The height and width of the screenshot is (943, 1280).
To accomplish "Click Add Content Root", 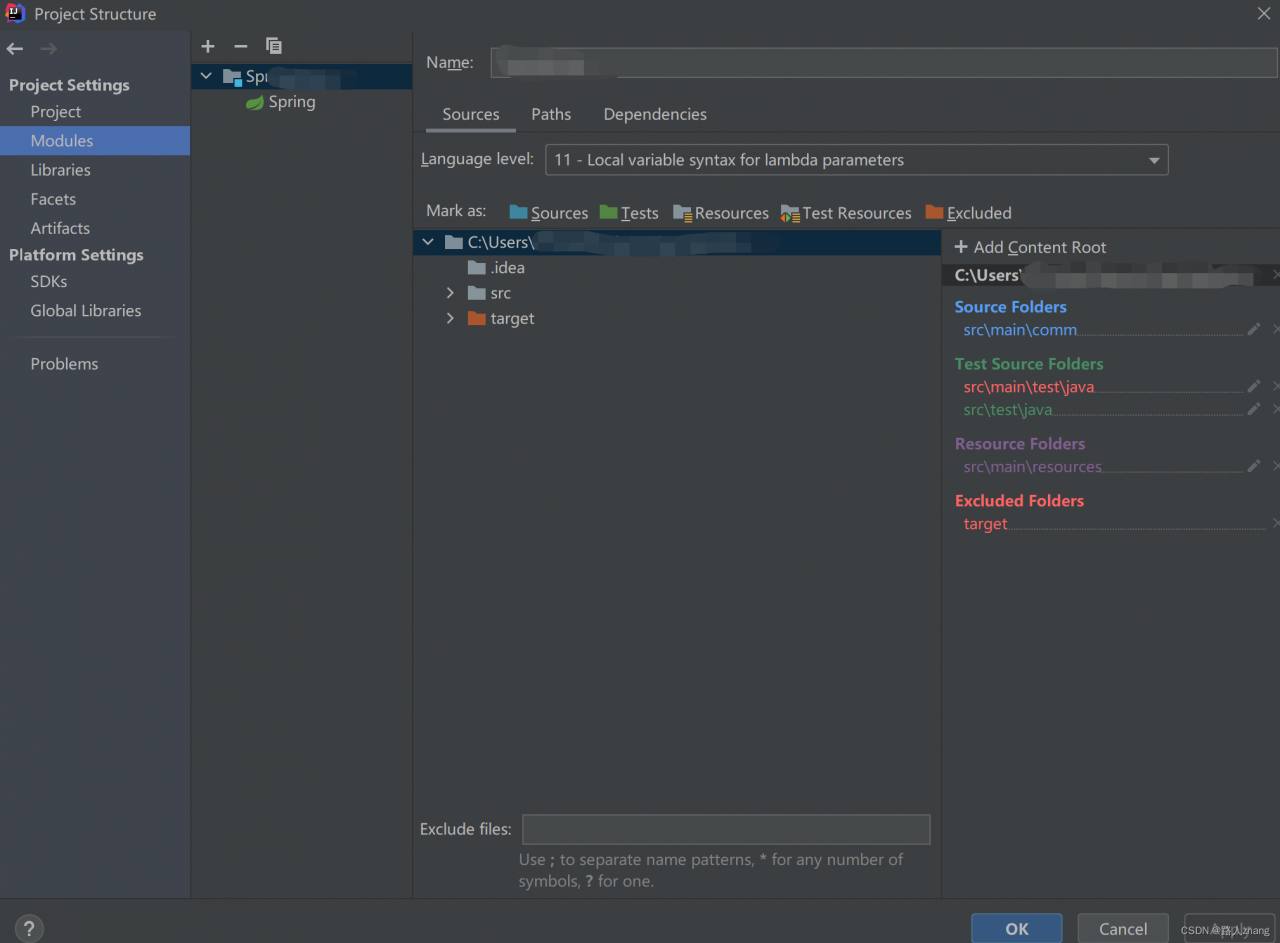I will (x=1030, y=247).
